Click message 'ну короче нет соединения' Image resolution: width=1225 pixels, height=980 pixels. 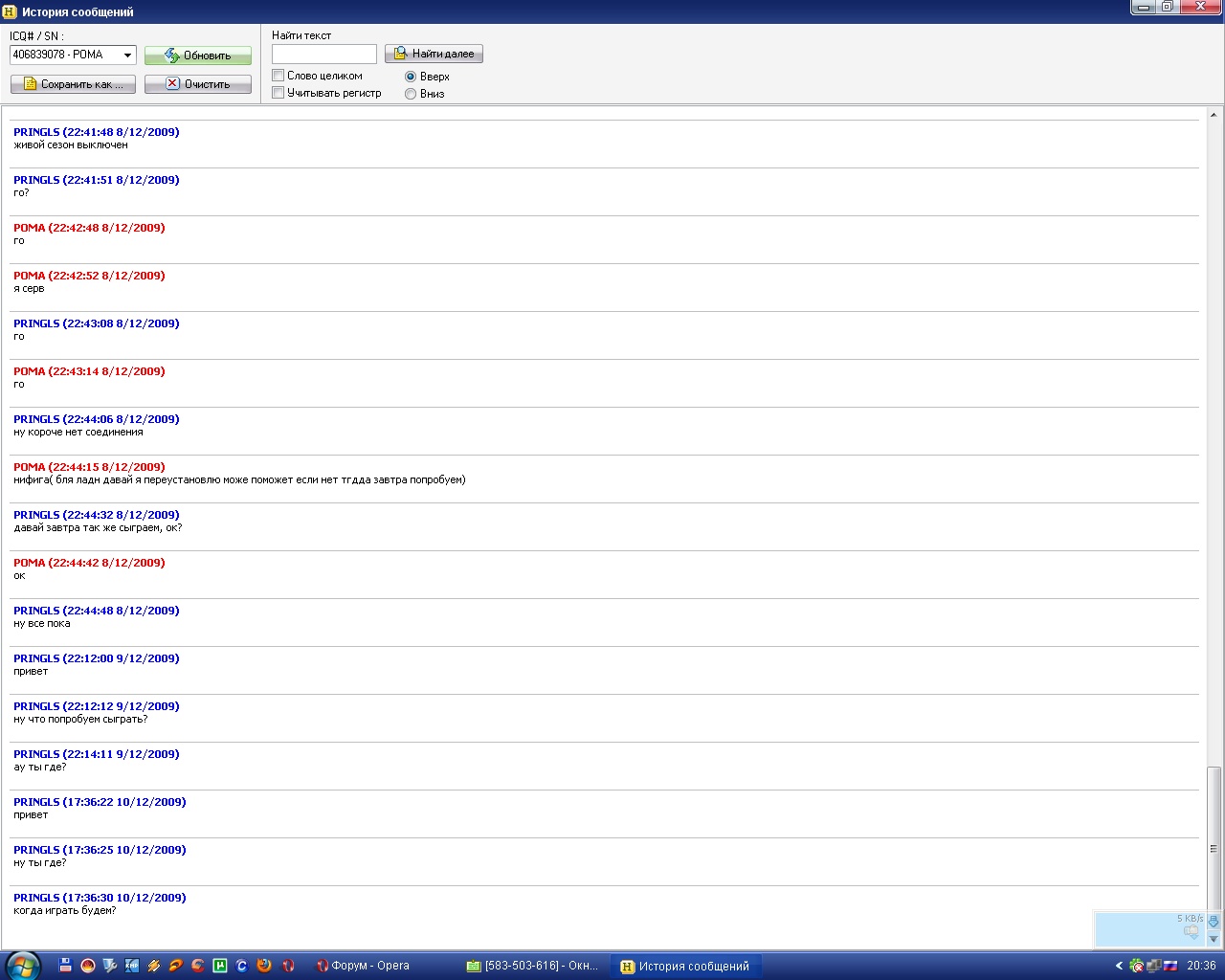[78, 433]
